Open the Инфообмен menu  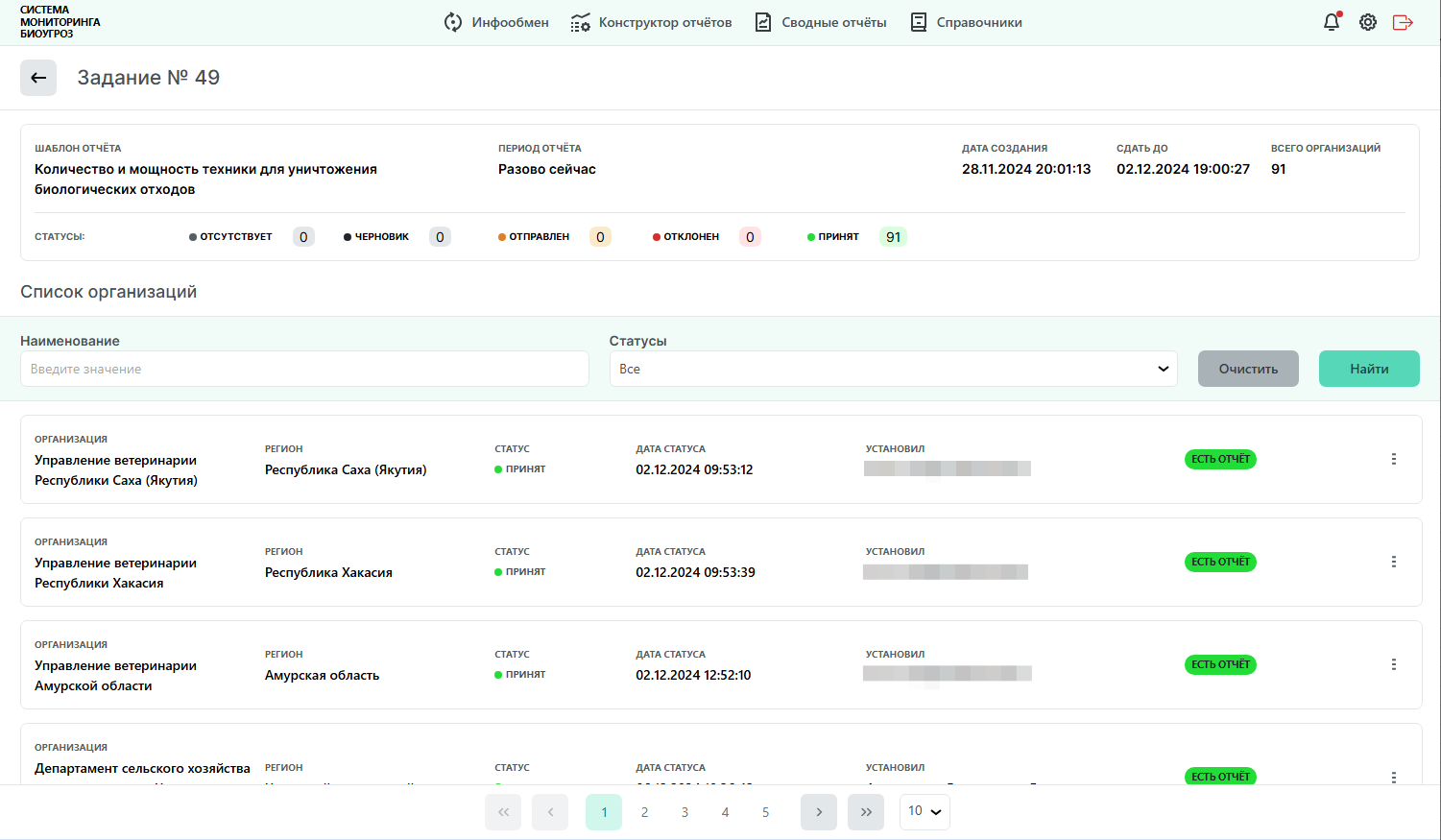click(x=496, y=22)
